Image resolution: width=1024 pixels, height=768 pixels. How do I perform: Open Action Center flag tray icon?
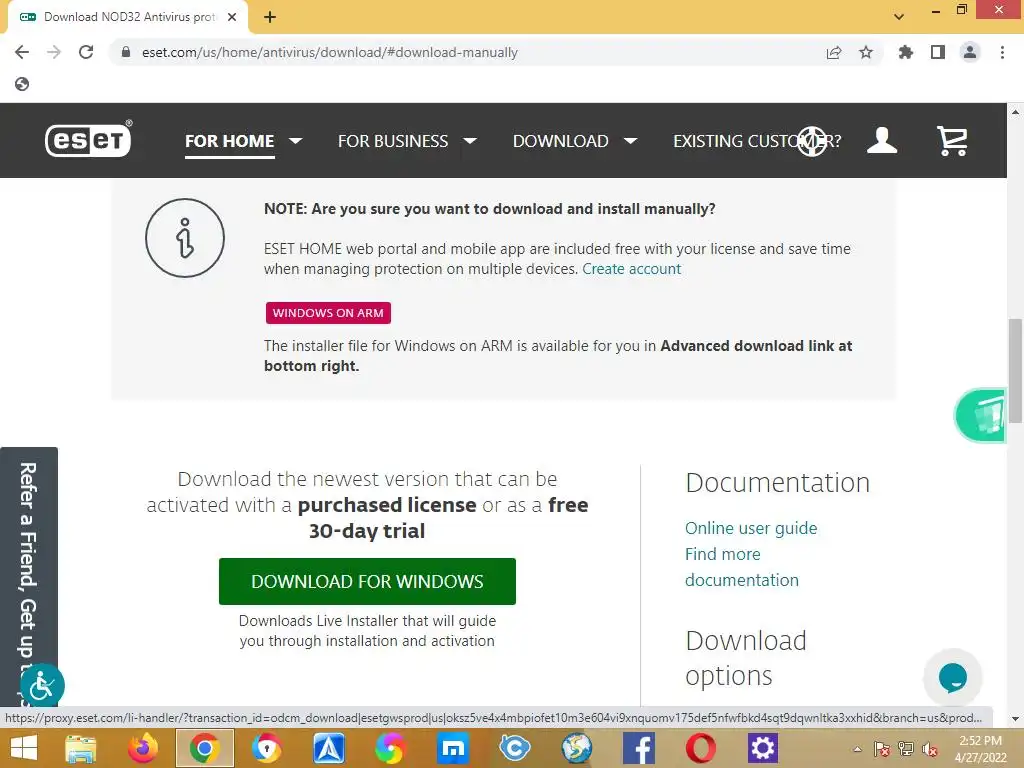(x=882, y=749)
